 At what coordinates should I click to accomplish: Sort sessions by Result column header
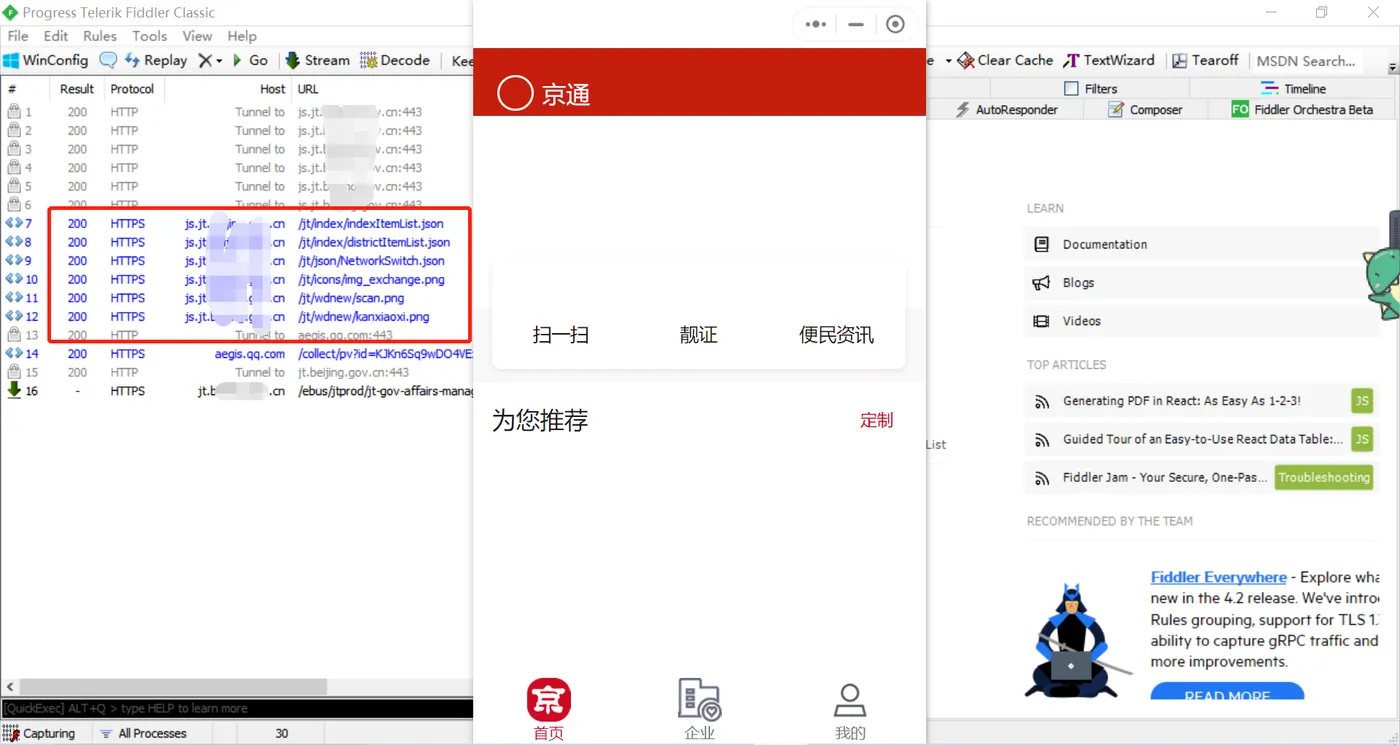tap(77, 89)
